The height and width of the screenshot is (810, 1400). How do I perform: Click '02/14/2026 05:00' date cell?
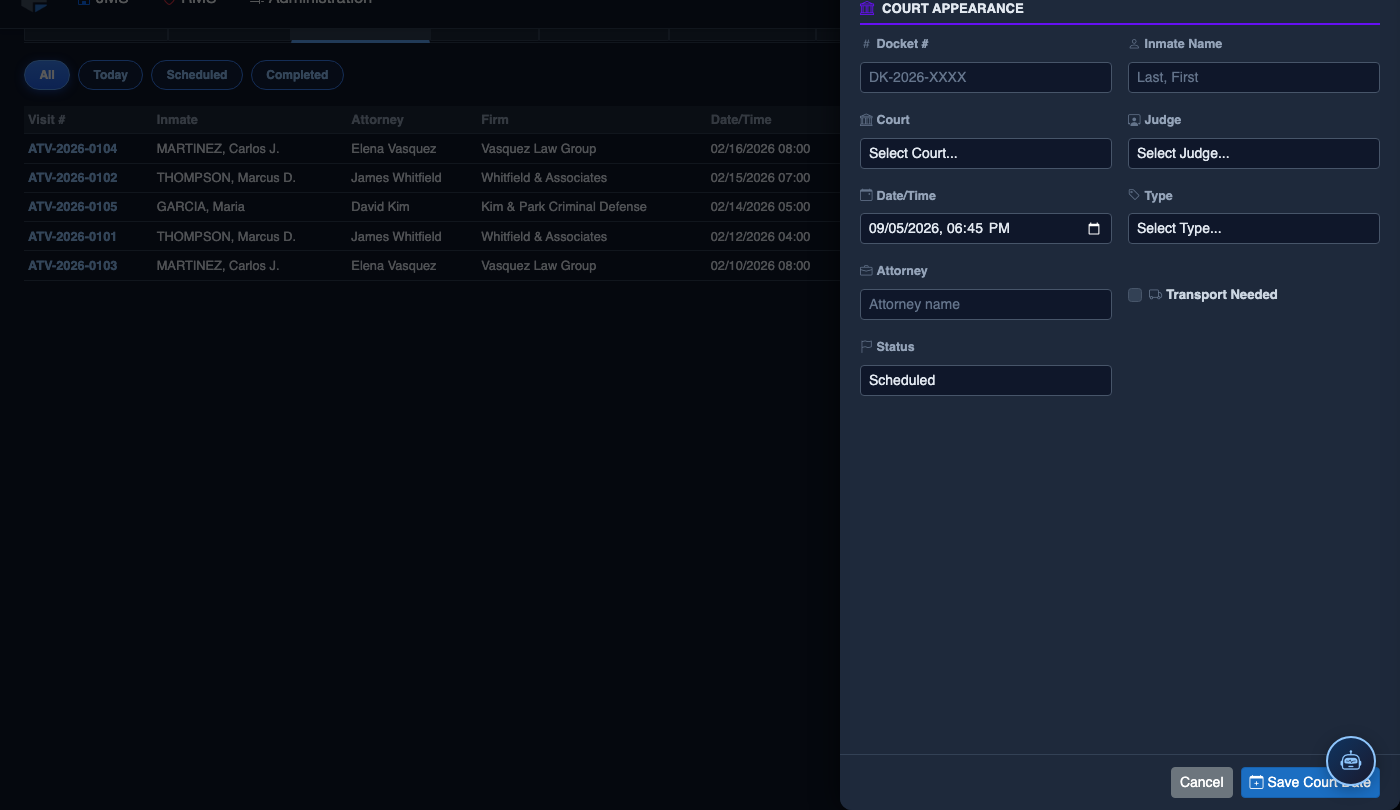(x=760, y=207)
